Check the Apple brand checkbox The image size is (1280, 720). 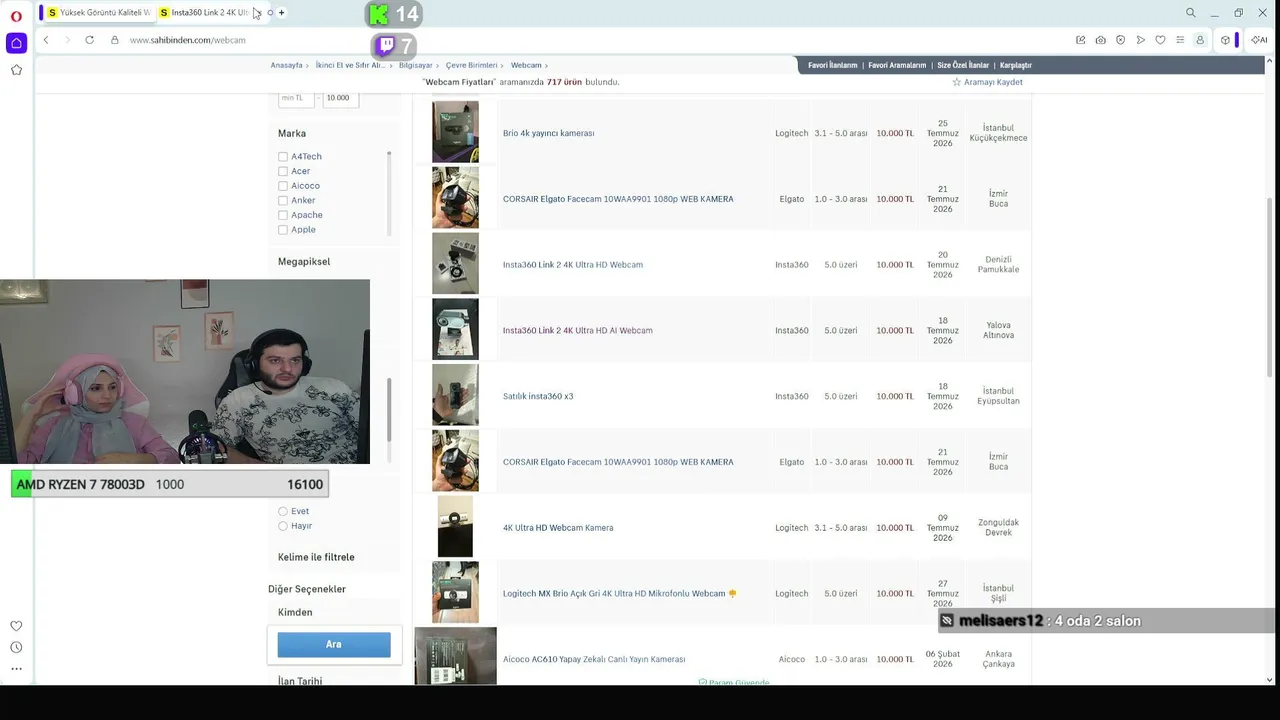point(283,230)
